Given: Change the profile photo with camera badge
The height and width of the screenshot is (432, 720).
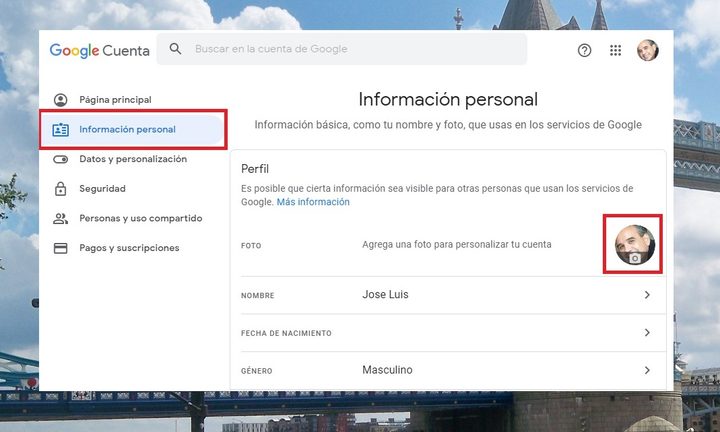Looking at the screenshot, I should pyautogui.click(x=635, y=245).
